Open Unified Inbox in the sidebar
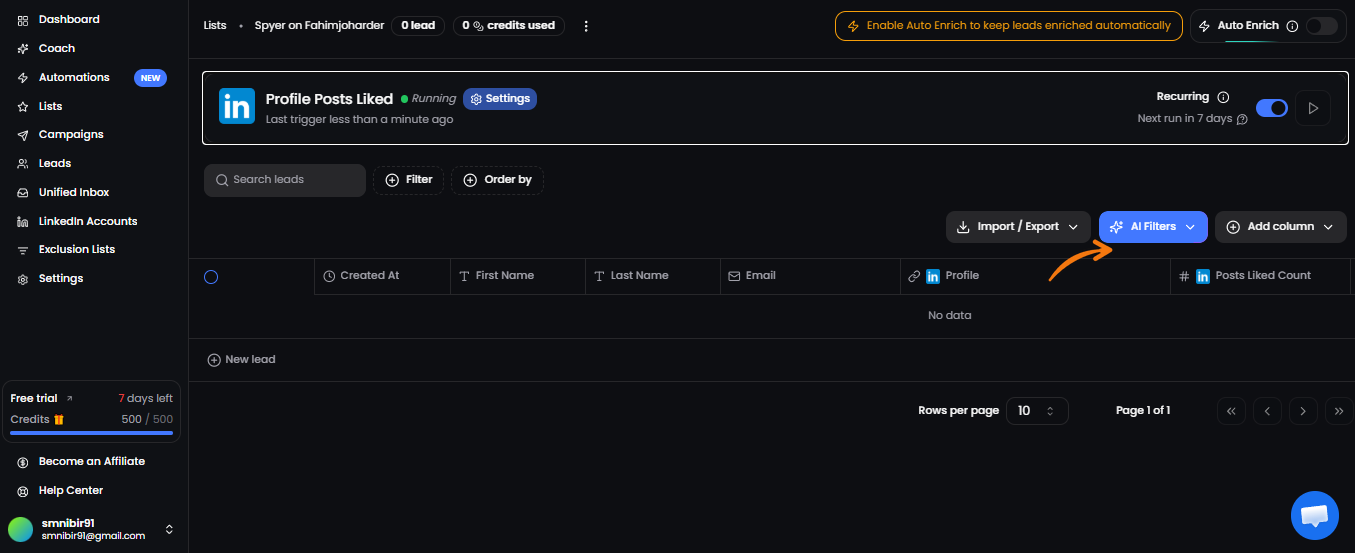1355x553 pixels. point(74,192)
